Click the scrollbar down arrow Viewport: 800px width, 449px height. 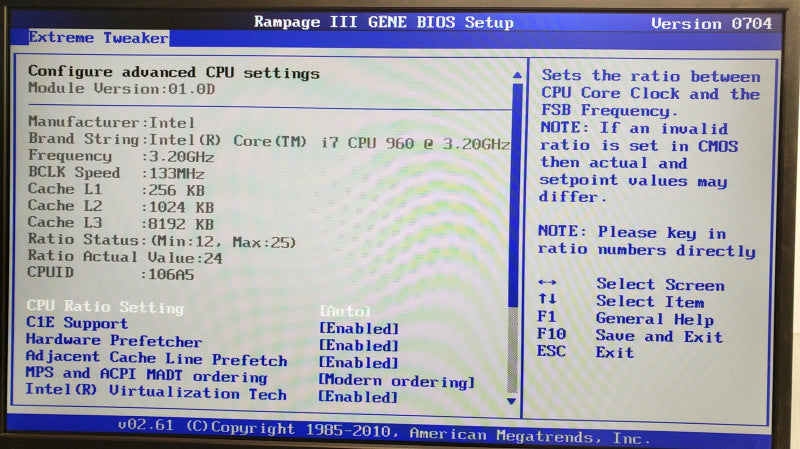click(x=512, y=401)
